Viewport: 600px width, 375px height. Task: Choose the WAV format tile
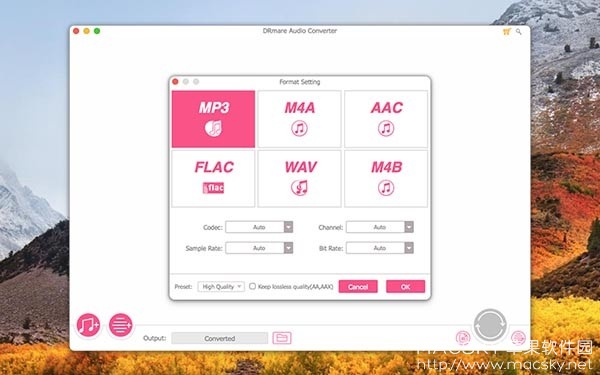coord(299,178)
